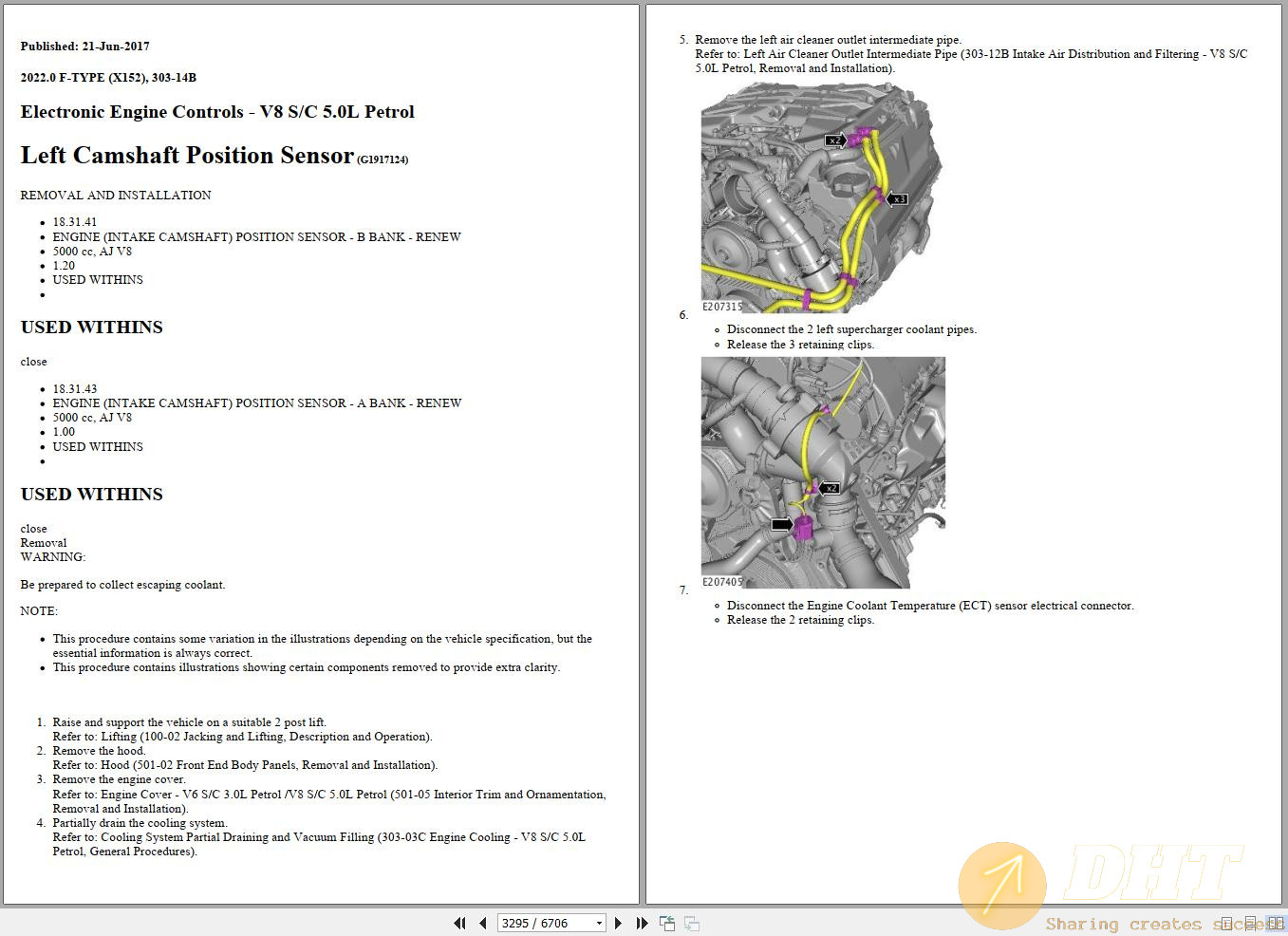
Task: Click the first 'close' text under USED WITHINS
Action: point(33,362)
